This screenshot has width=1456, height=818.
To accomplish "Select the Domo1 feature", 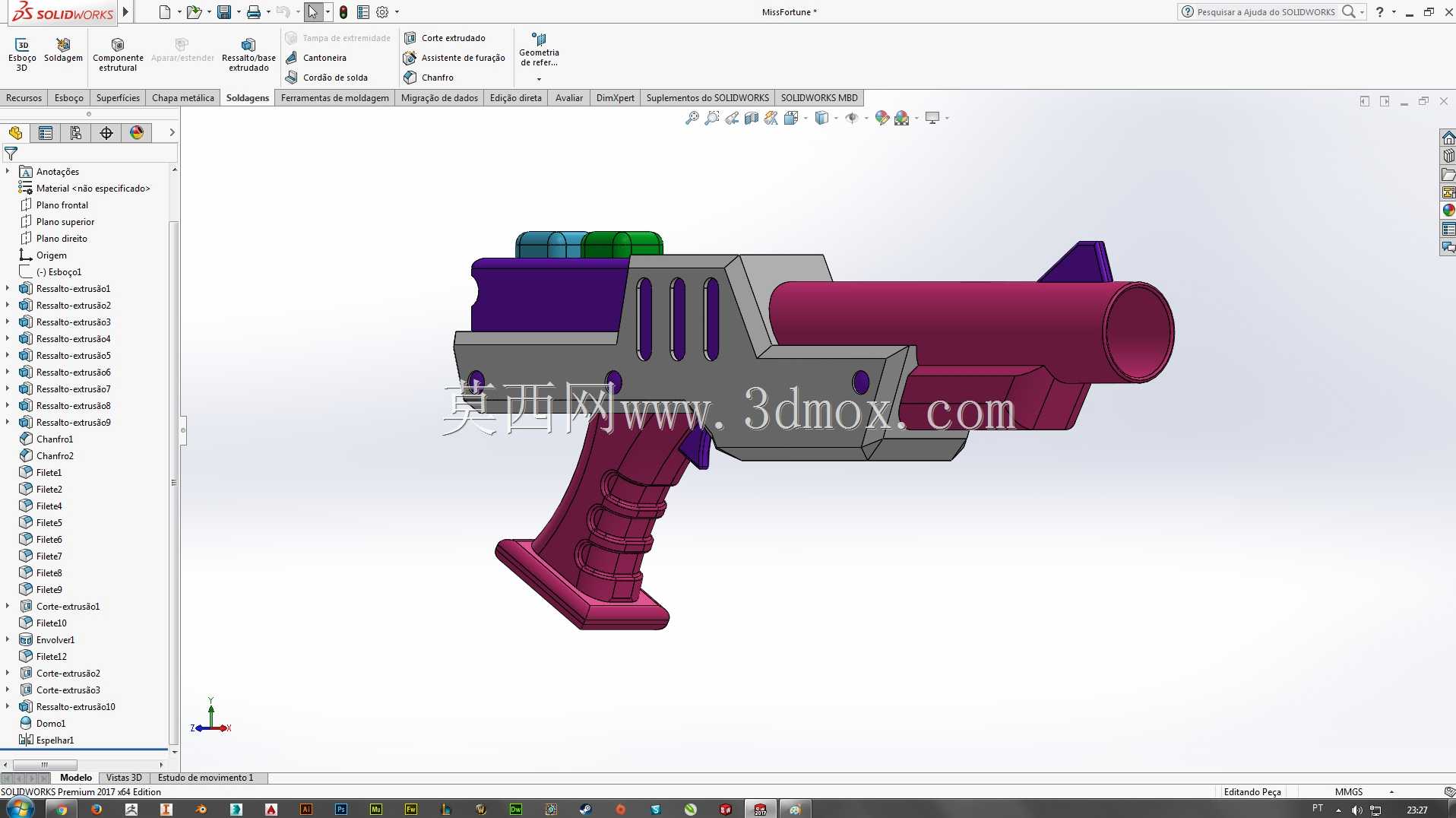I will click(x=51, y=723).
